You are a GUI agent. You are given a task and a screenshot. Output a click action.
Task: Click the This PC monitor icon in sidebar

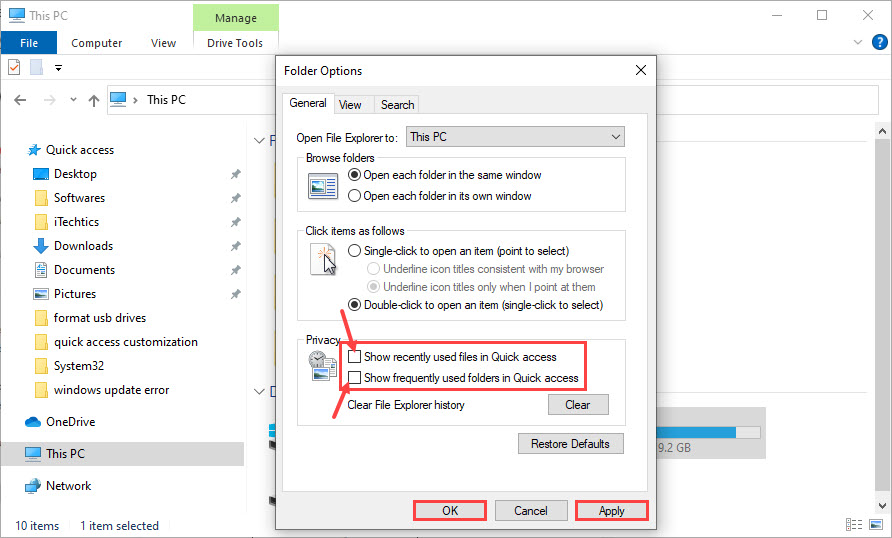(33, 454)
